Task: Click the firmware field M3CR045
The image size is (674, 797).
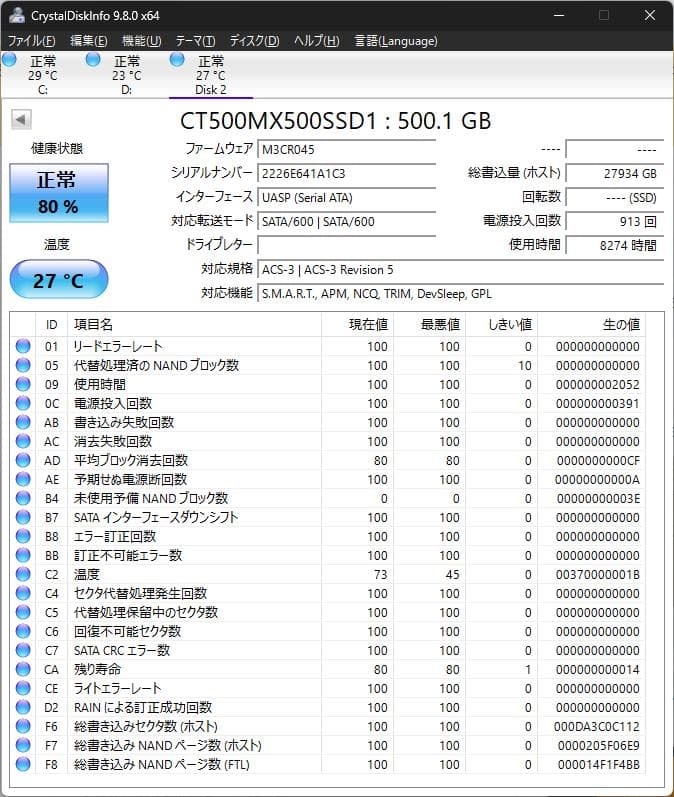Action: coord(347,149)
